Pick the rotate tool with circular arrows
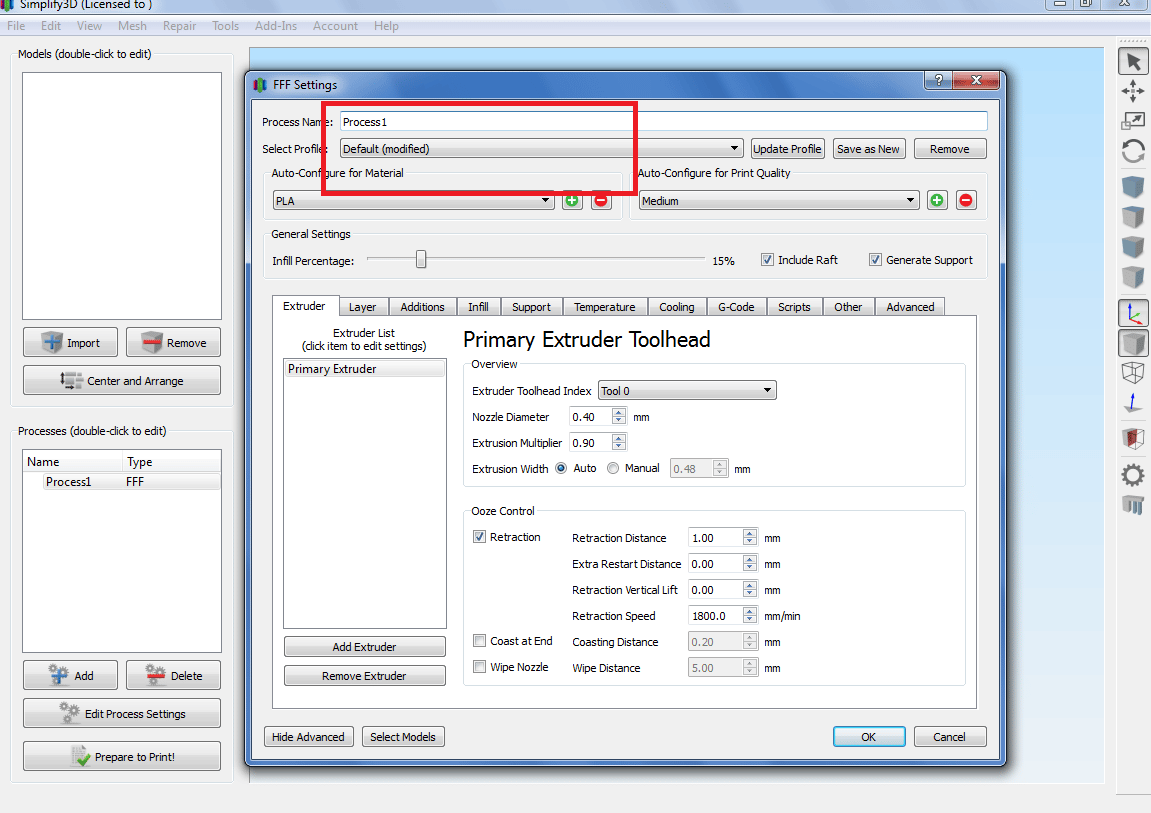Viewport: 1151px width, 813px height. (1133, 151)
